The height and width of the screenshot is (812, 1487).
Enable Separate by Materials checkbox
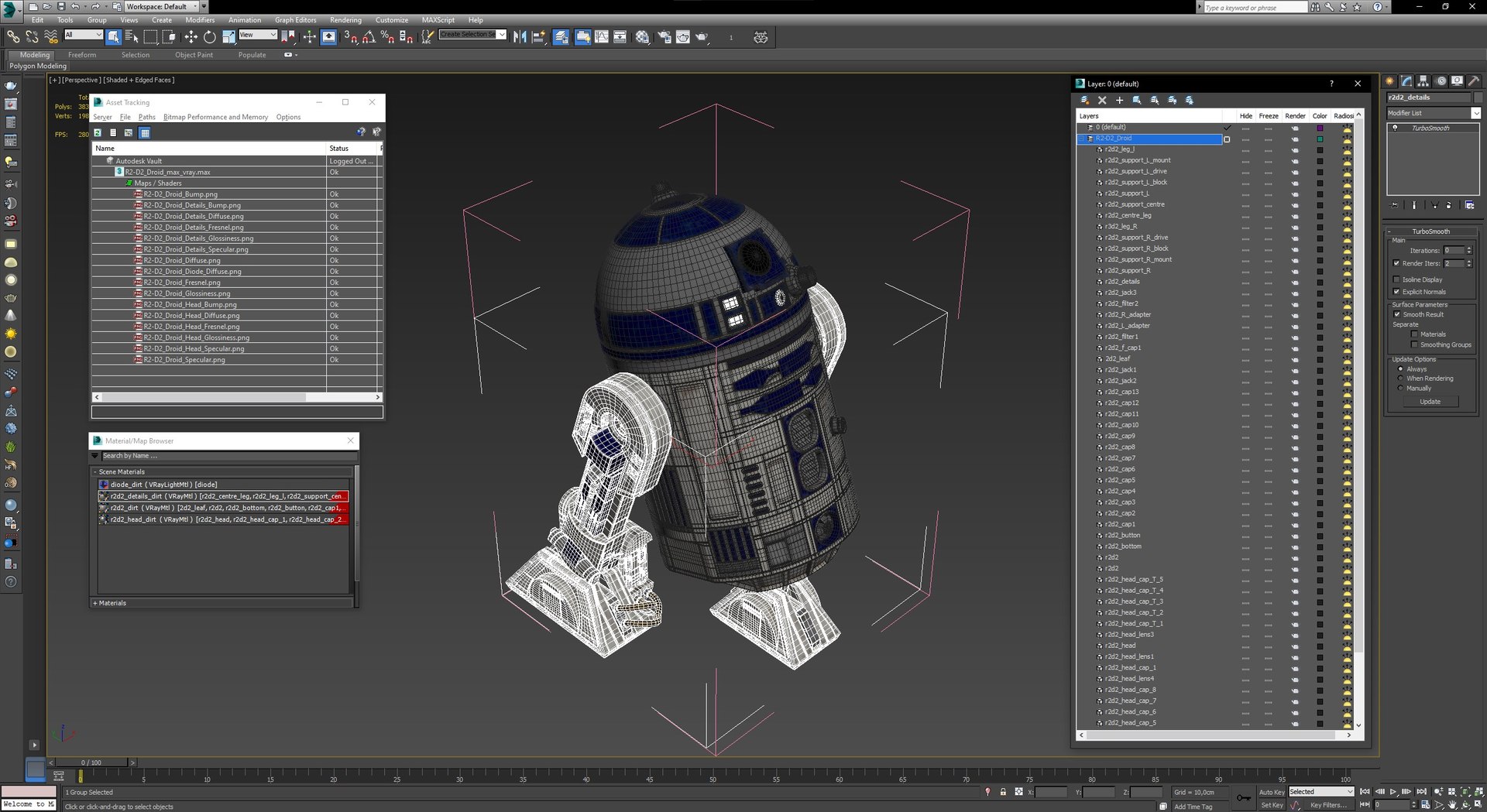coord(1414,334)
